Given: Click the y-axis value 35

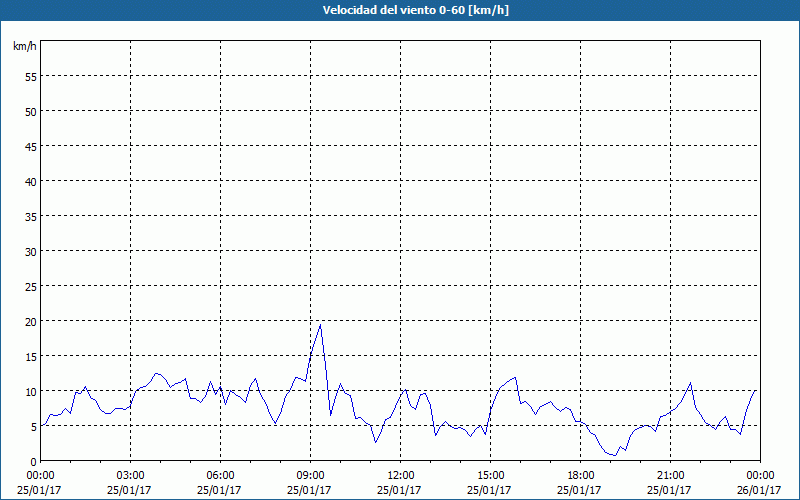Looking at the screenshot, I should click(x=31, y=216).
